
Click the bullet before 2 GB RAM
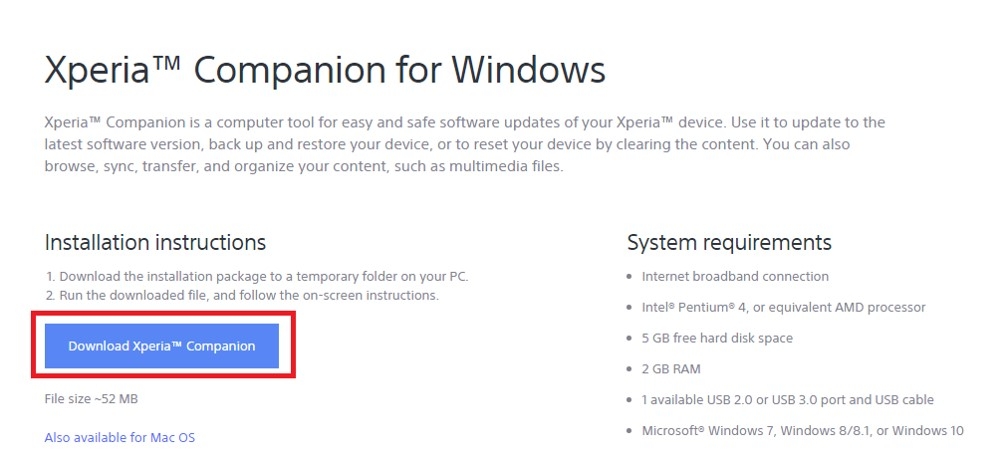click(630, 370)
